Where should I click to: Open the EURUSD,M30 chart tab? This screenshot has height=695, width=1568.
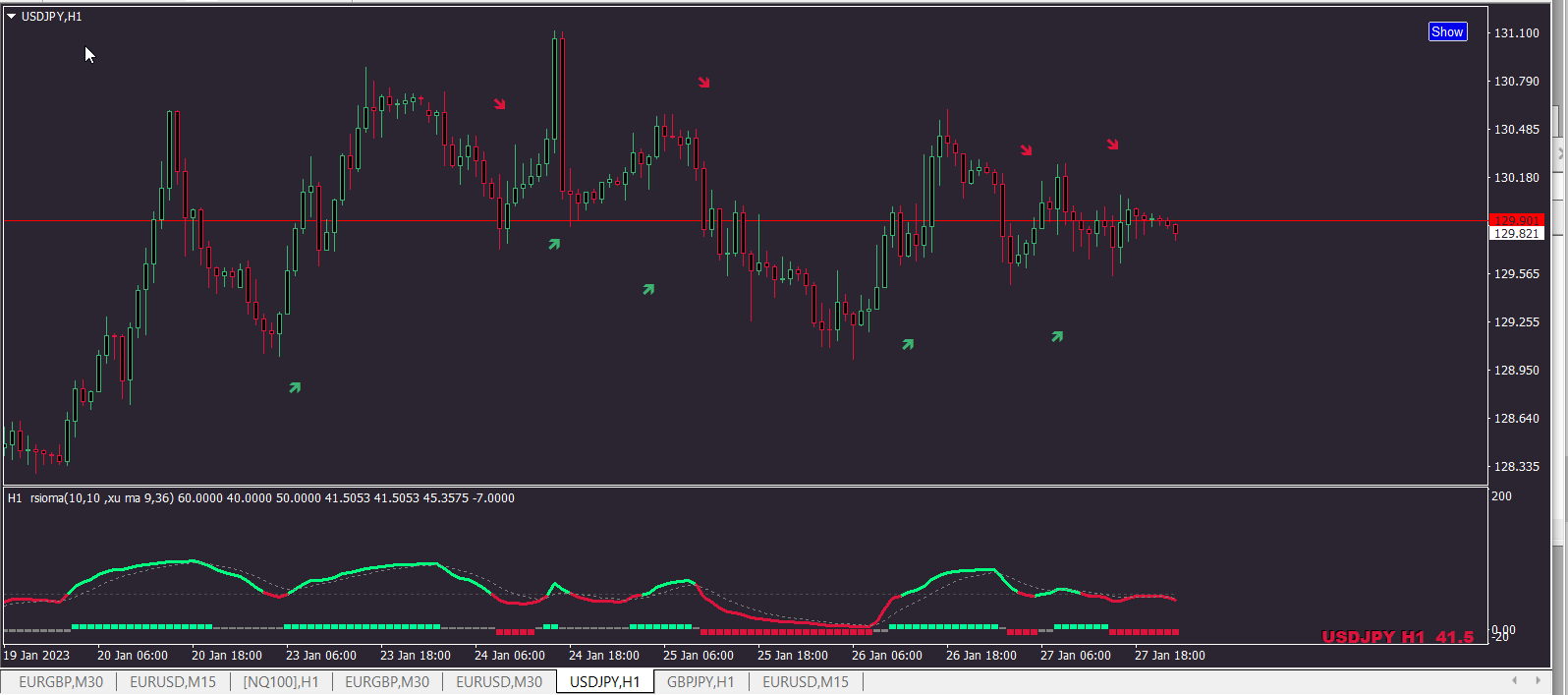click(x=499, y=681)
